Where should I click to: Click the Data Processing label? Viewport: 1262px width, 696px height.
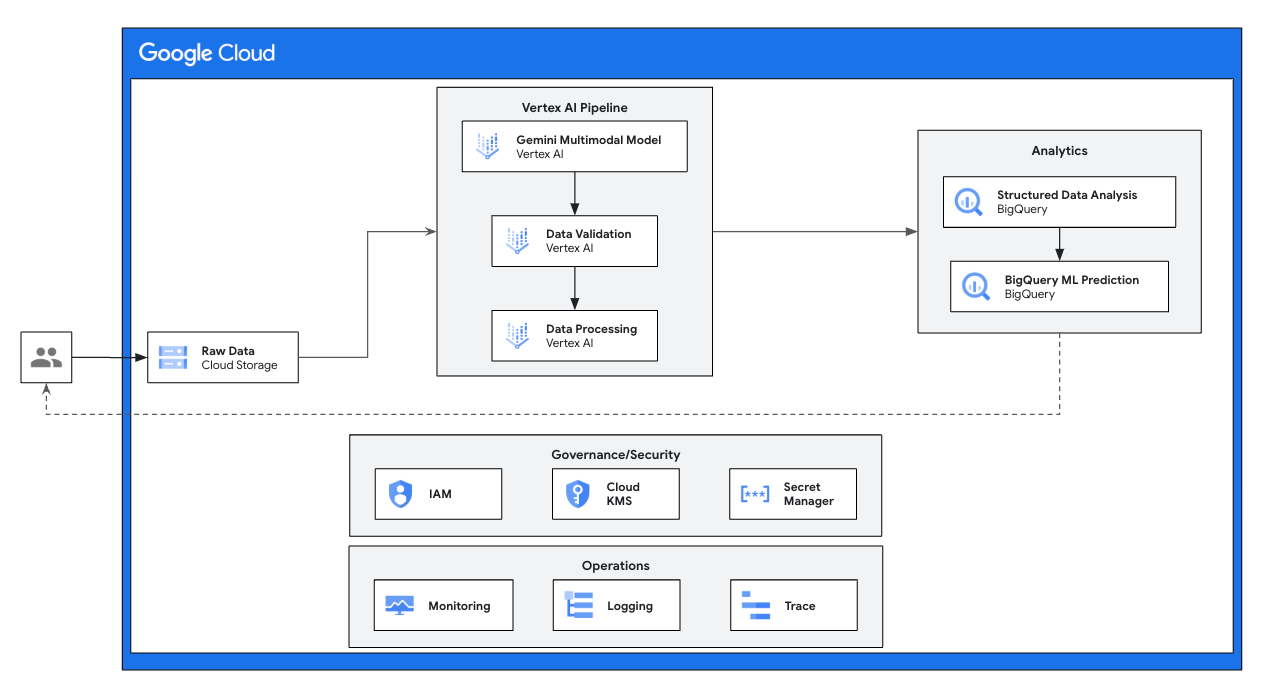591,329
